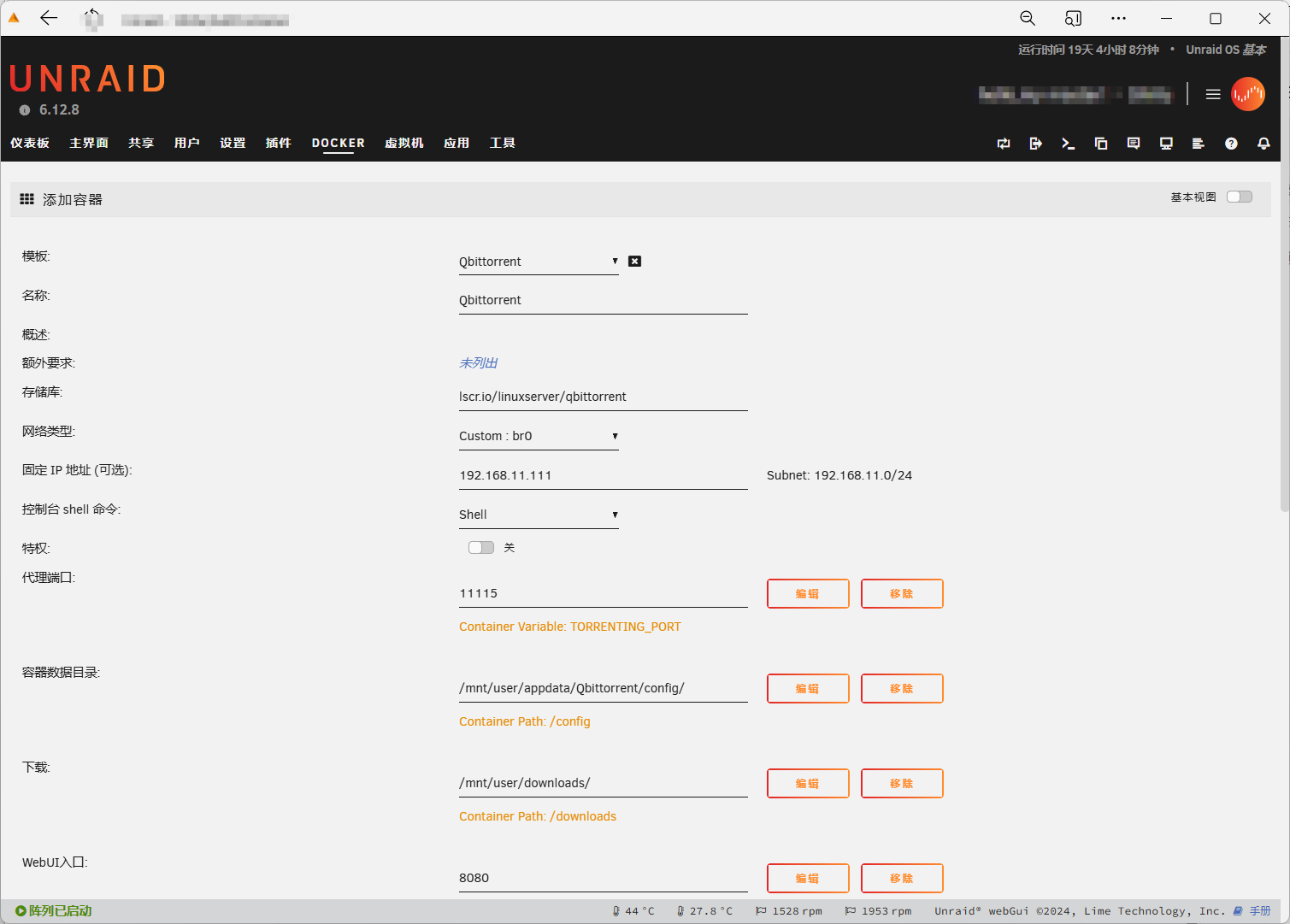This screenshot has width=1290, height=924.
Task: Open the 网络类型 Custom br0 dropdown
Action: [x=538, y=436]
